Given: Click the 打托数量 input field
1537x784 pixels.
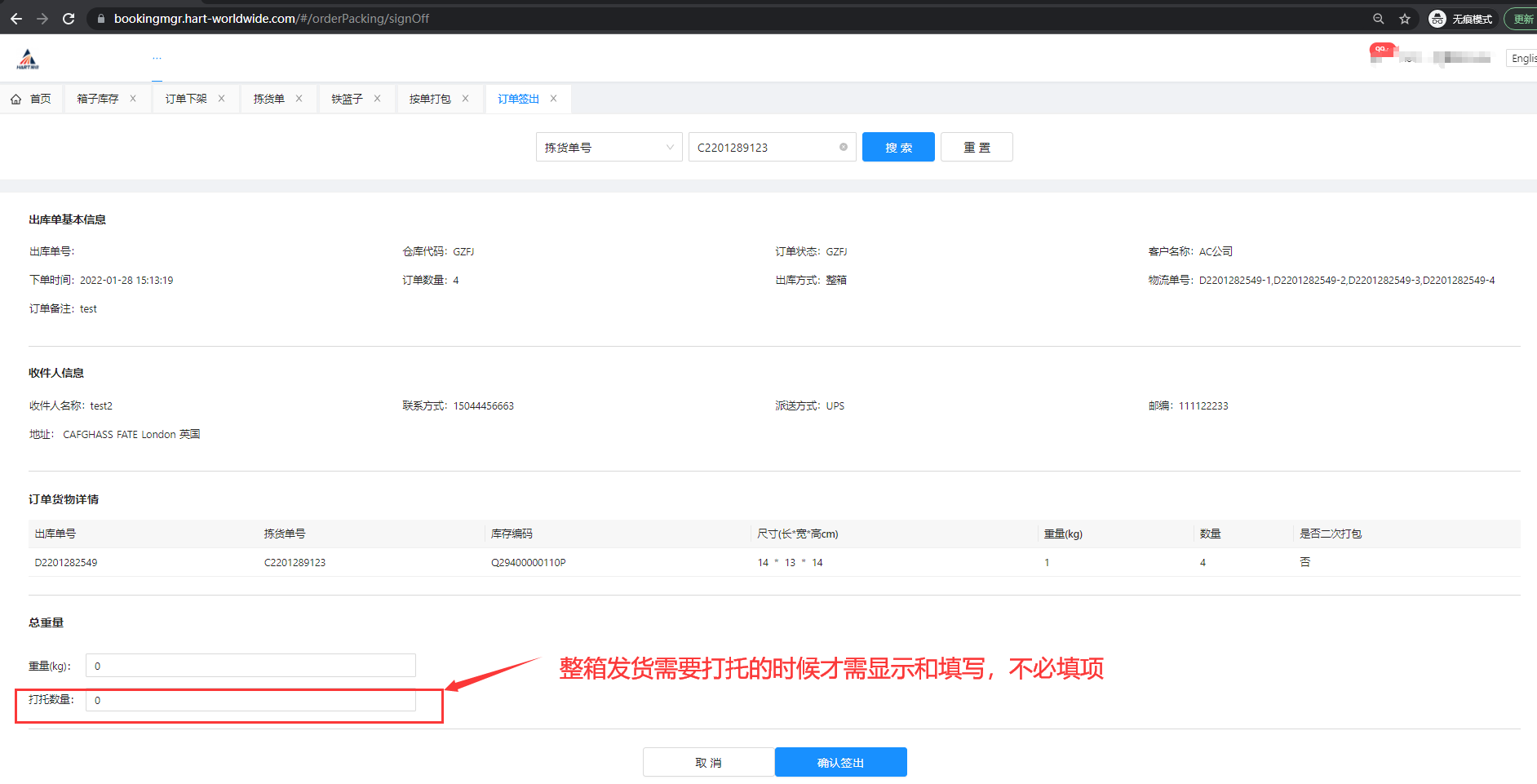Looking at the screenshot, I should pyautogui.click(x=250, y=700).
